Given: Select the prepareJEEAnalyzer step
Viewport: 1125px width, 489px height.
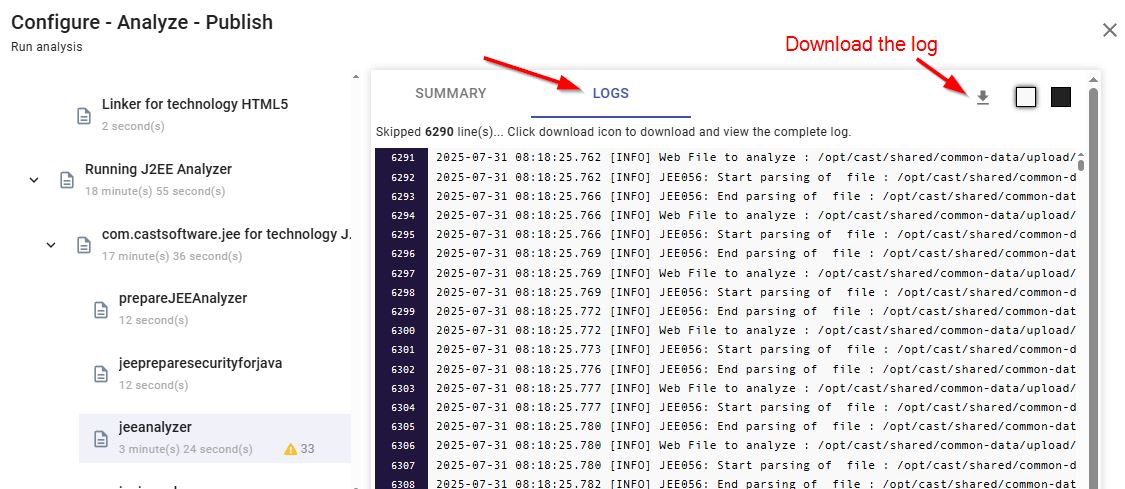Looking at the screenshot, I should point(182,298).
